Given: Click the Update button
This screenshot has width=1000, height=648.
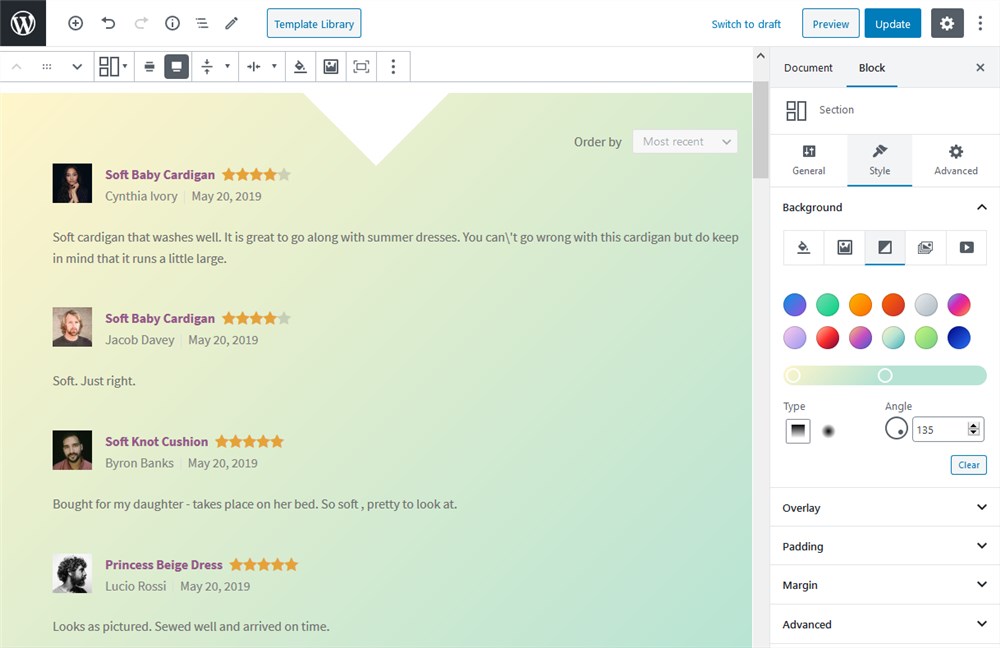Looking at the screenshot, I should (x=892, y=24).
